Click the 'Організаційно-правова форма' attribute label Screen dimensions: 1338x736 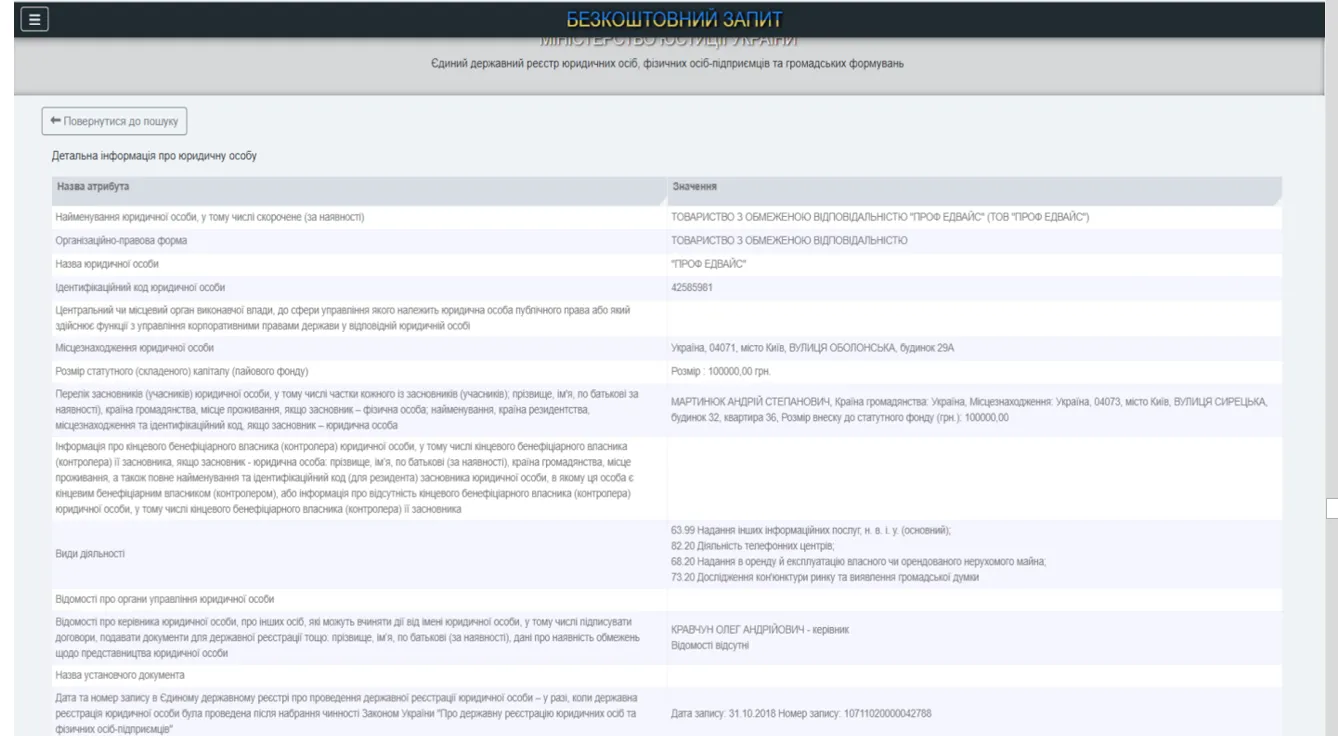pyautogui.click(x=121, y=240)
